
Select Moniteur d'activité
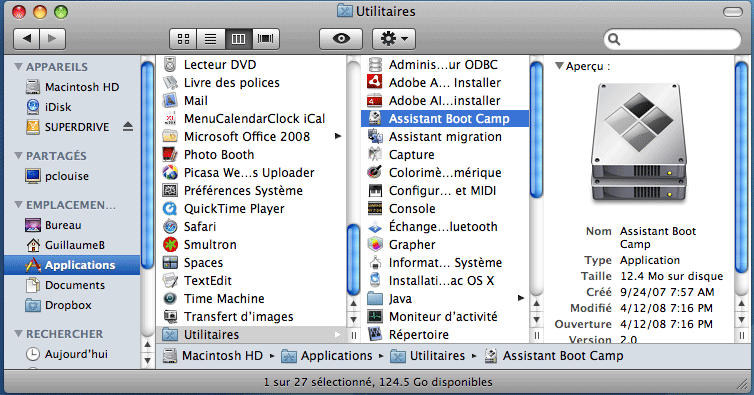(x=445, y=317)
